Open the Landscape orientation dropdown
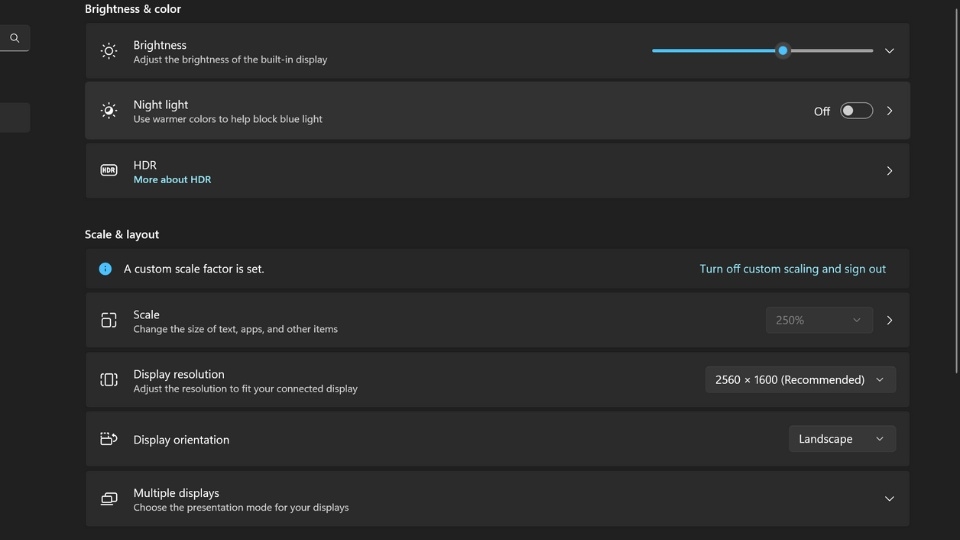Screen dimensions: 960x540 [x=841, y=439]
